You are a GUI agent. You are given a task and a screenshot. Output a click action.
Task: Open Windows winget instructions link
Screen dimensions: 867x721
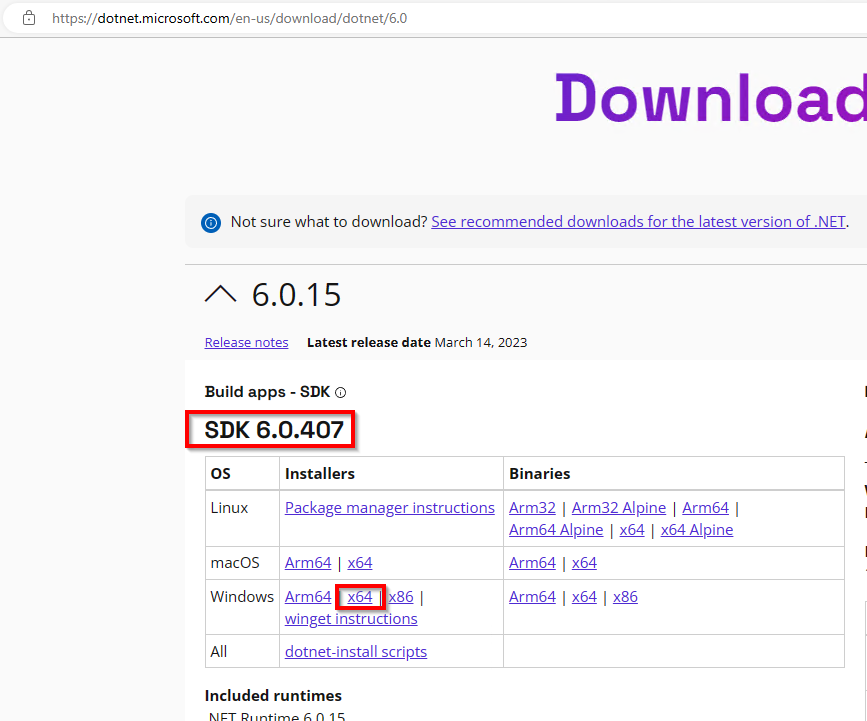pos(351,619)
